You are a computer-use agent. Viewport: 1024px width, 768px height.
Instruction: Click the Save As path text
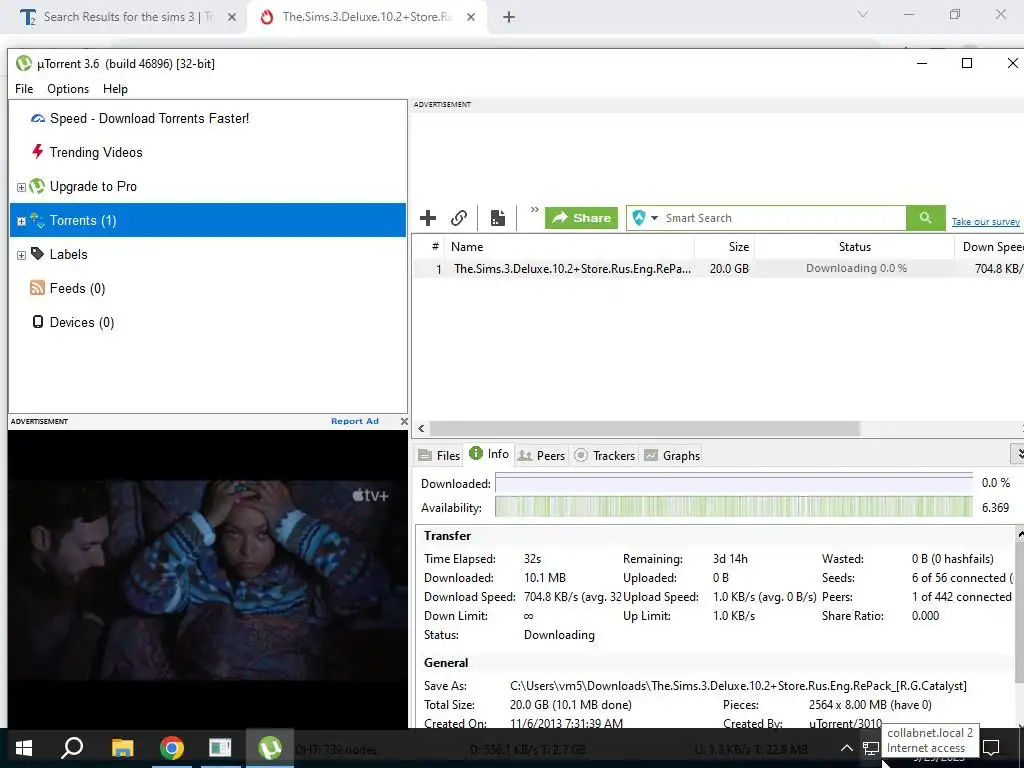pyautogui.click(x=738, y=686)
